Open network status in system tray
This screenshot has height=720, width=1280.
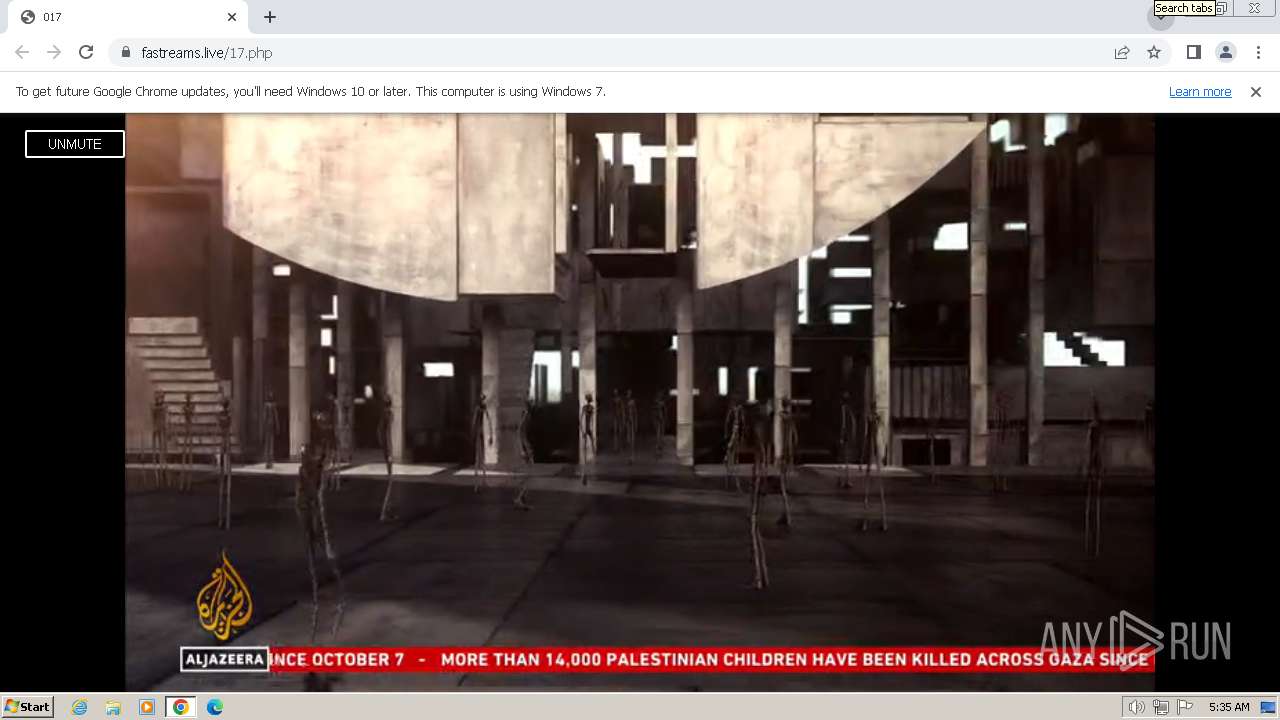tap(1160, 707)
